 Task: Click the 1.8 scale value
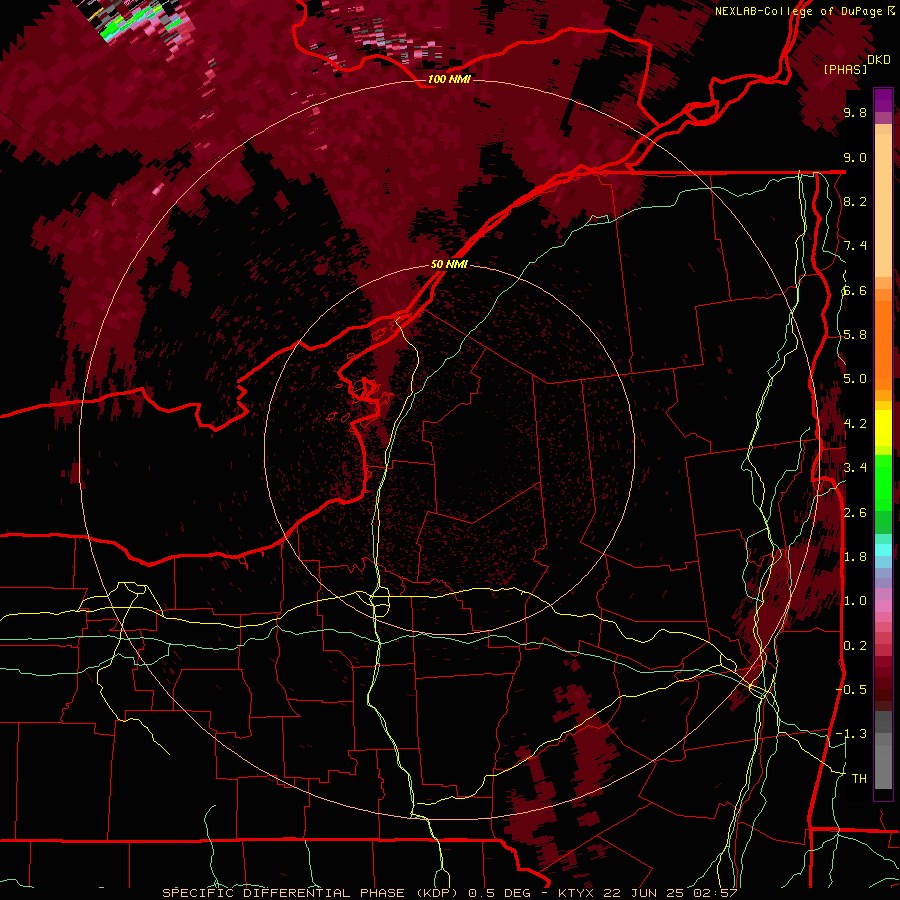point(855,556)
